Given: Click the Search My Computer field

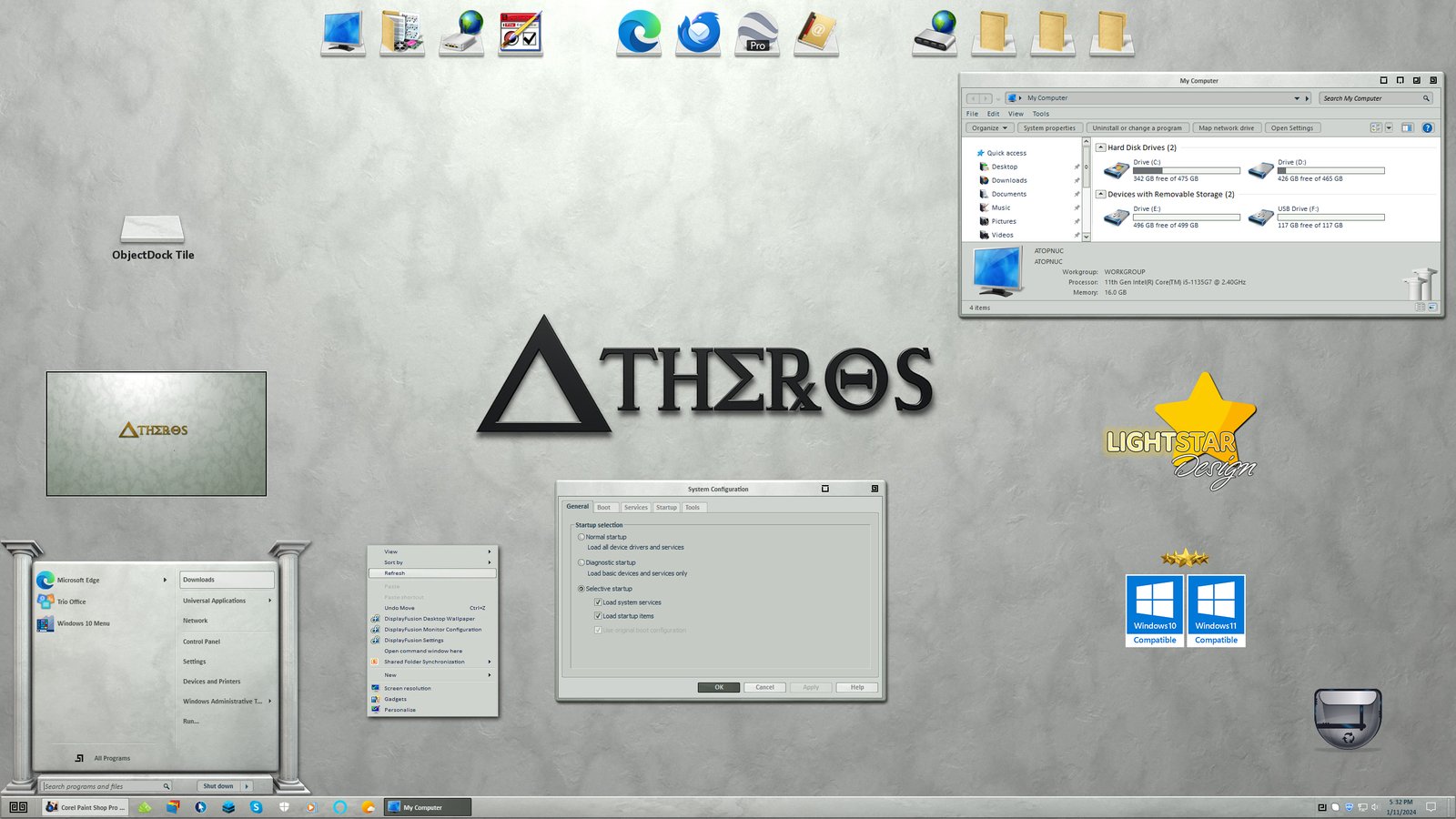Looking at the screenshot, I should pyautogui.click(x=1376, y=98).
